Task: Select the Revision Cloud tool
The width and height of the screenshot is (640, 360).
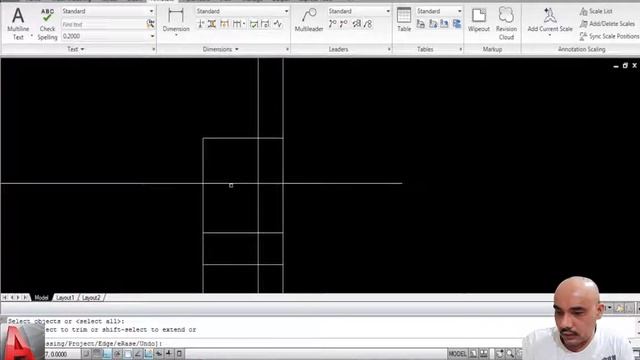Action: (x=506, y=24)
